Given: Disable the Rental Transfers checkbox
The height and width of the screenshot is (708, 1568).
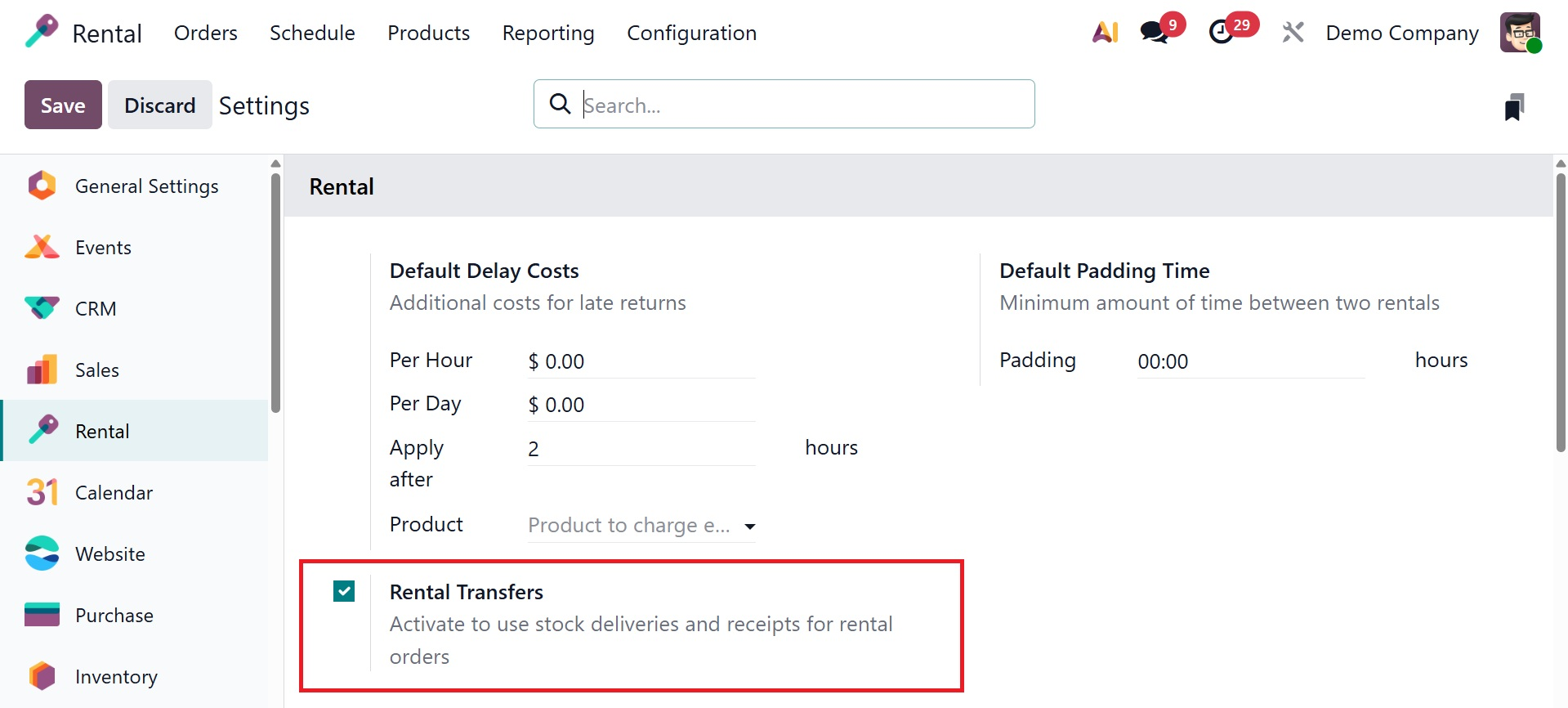Looking at the screenshot, I should pyautogui.click(x=344, y=591).
